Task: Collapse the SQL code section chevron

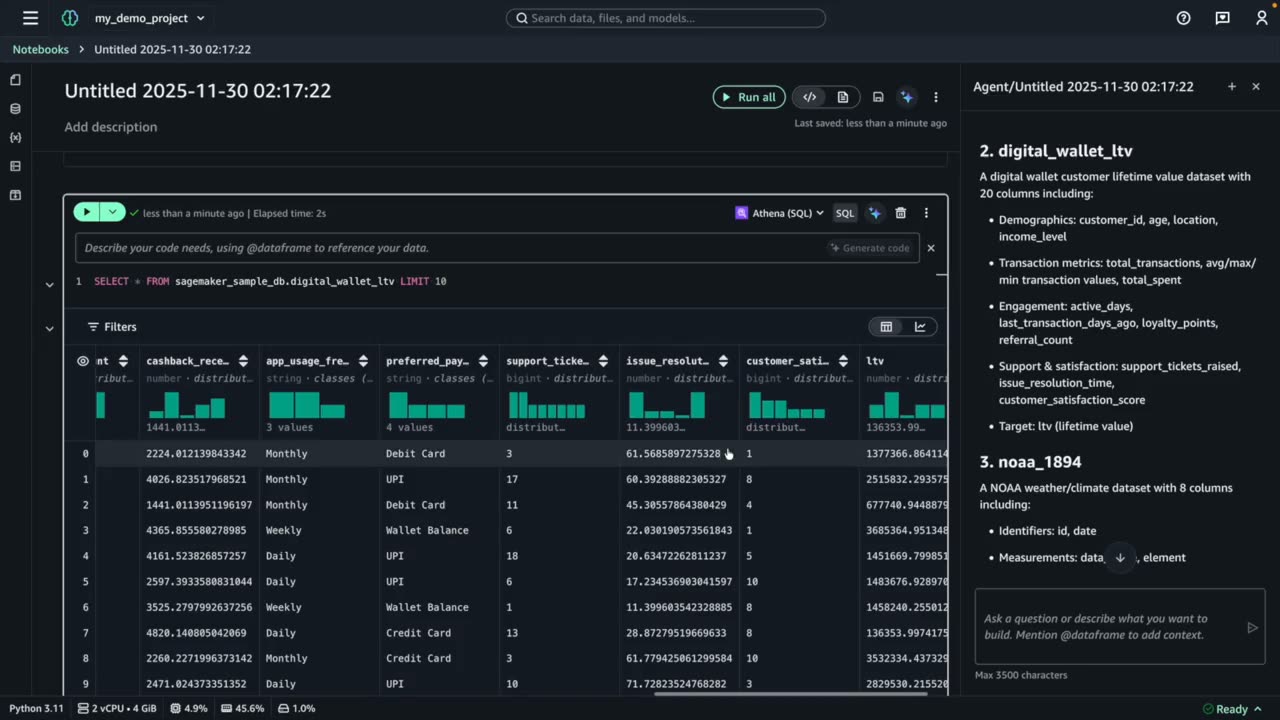Action: pyautogui.click(x=49, y=285)
